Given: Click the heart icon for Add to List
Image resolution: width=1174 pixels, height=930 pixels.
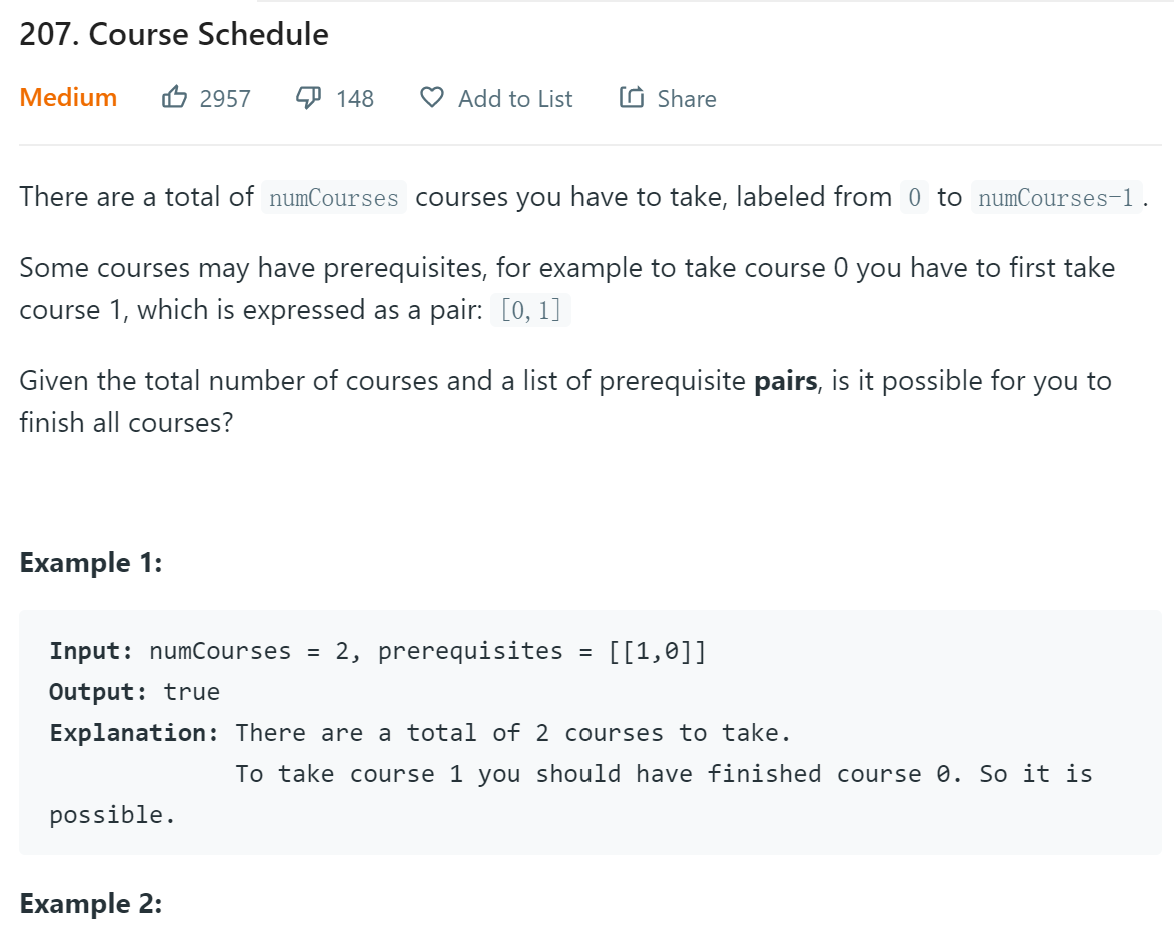Looking at the screenshot, I should [x=432, y=97].
